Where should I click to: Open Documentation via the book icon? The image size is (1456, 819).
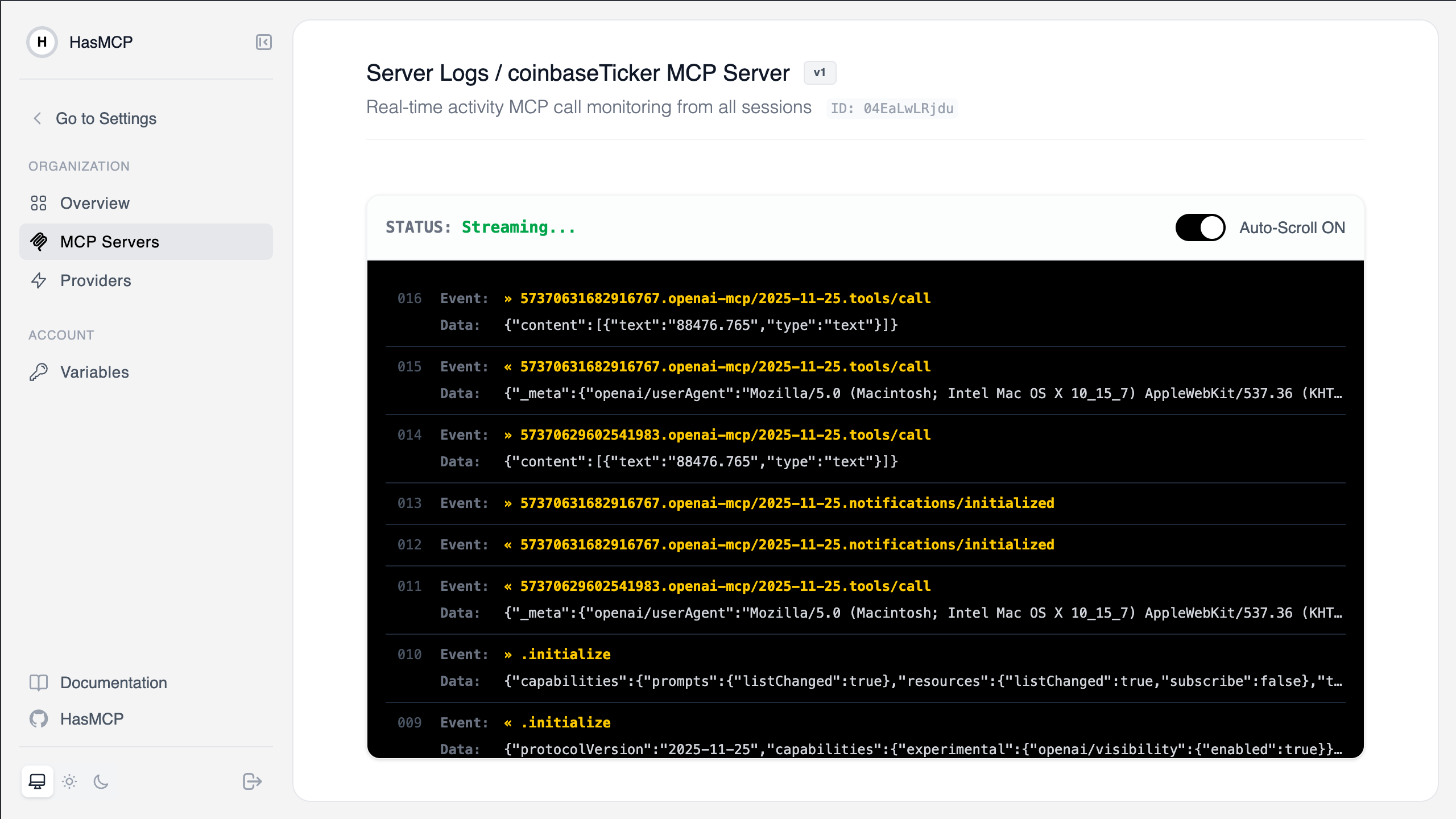click(x=39, y=682)
